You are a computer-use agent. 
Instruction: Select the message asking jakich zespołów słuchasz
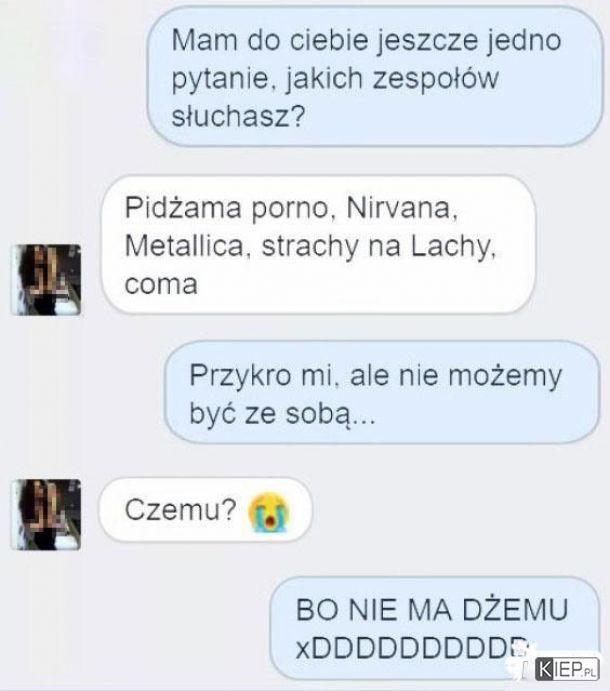point(375,78)
